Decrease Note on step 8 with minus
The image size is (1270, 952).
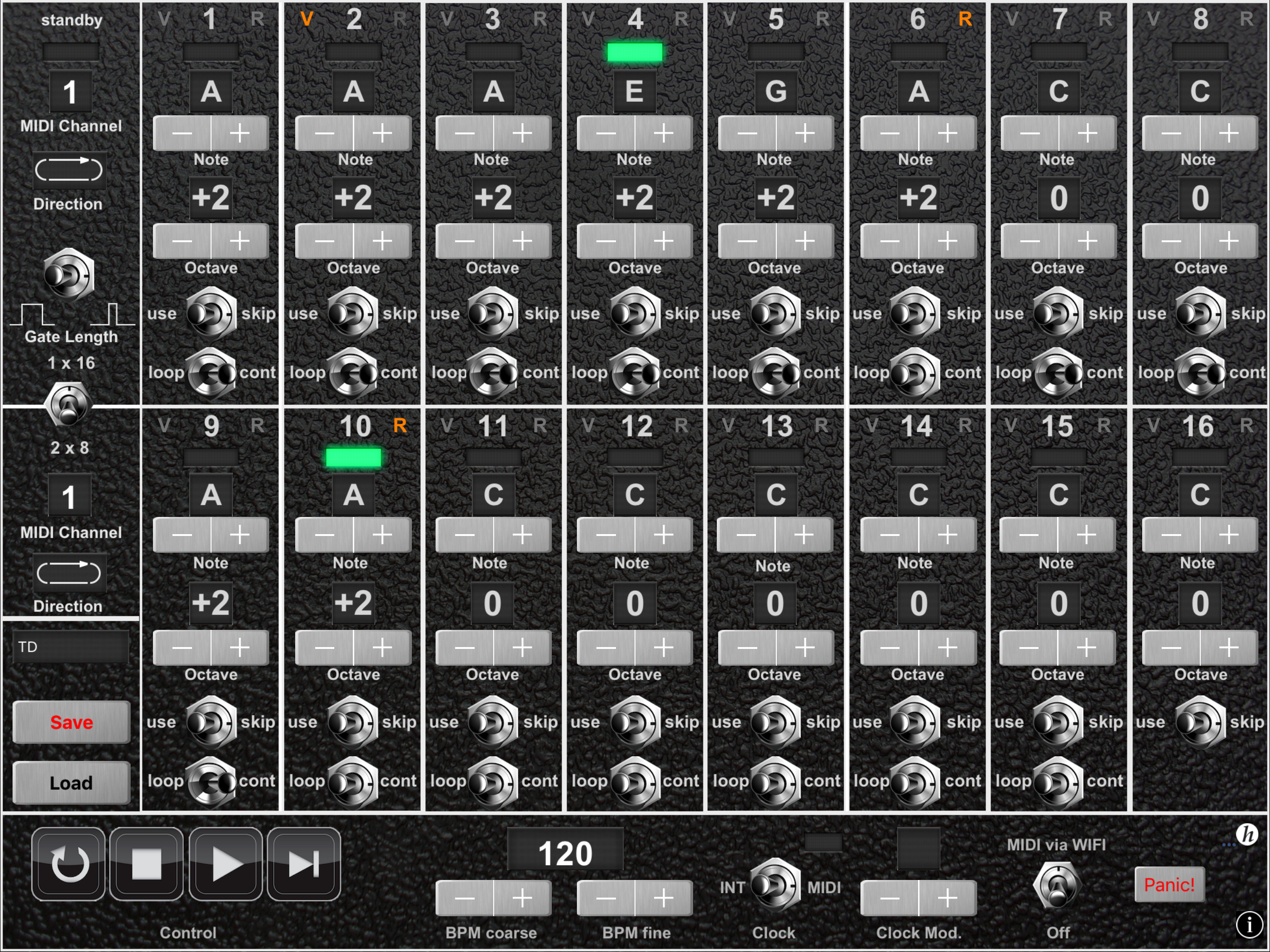click(1171, 133)
